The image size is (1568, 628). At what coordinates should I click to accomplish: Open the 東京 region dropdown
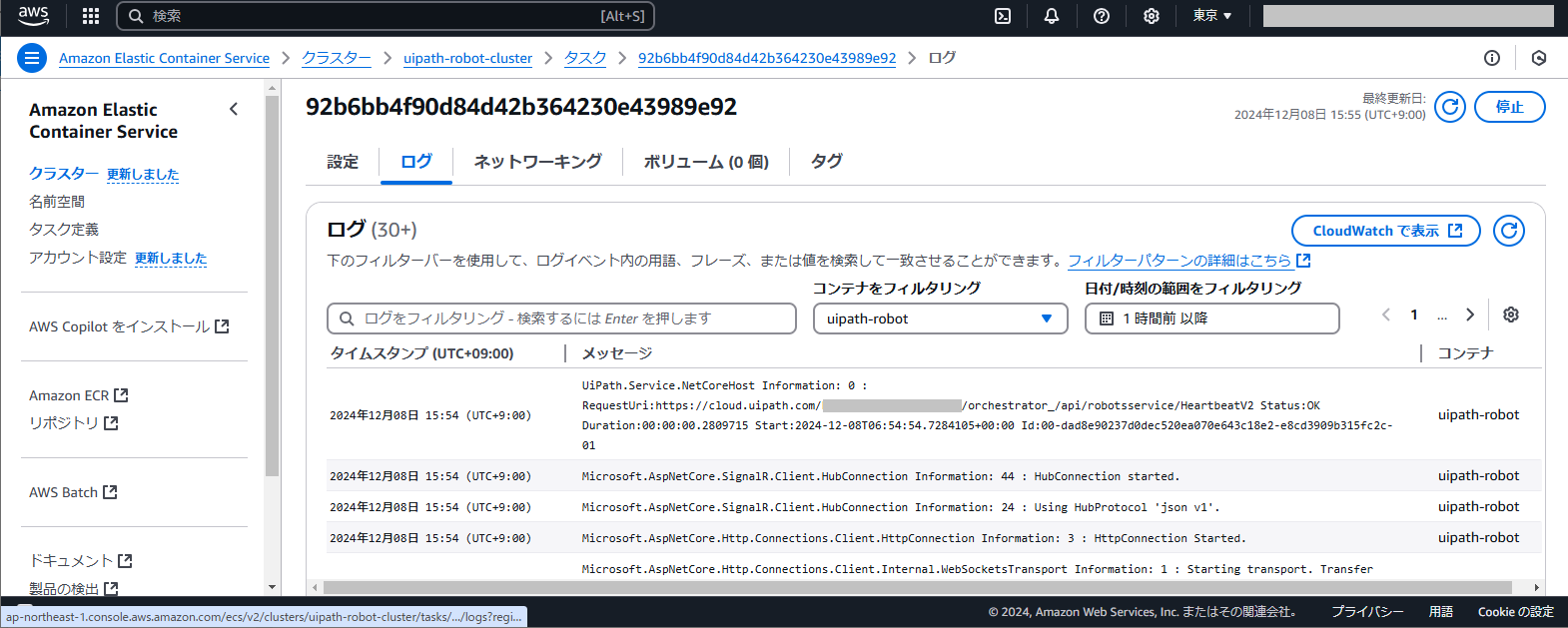pyautogui.click(x=1212, y=16)
